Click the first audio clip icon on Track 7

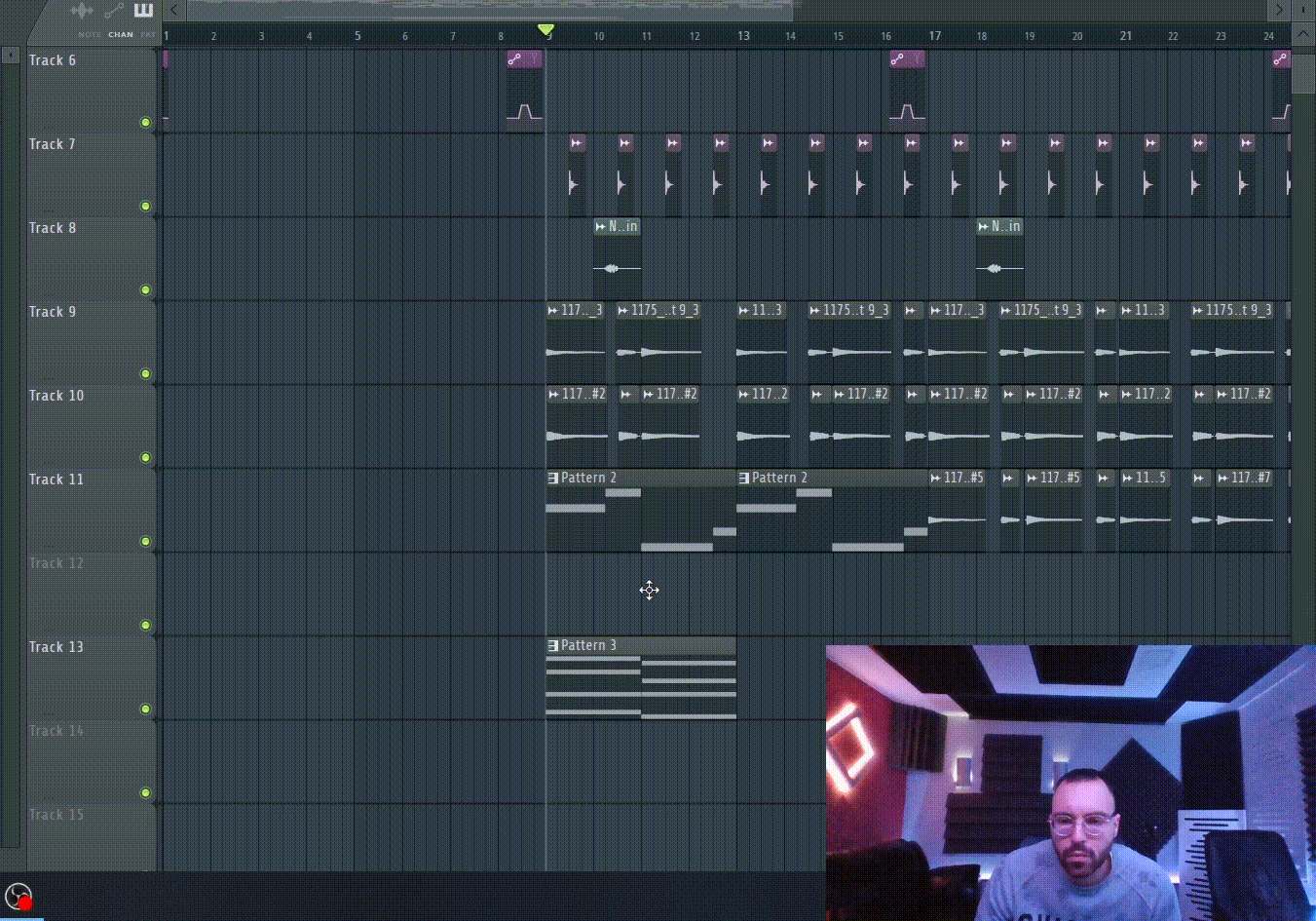[x=576, y=143]
